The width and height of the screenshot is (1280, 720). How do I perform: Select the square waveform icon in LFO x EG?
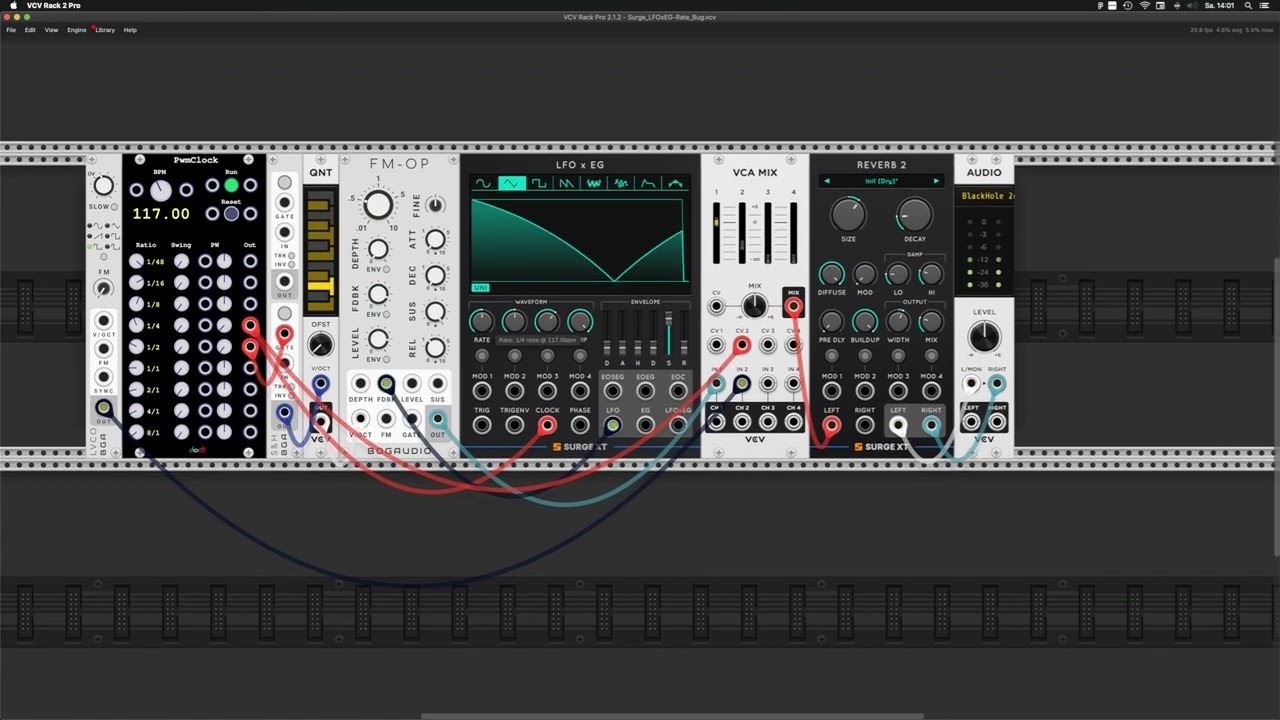[539, 183]
